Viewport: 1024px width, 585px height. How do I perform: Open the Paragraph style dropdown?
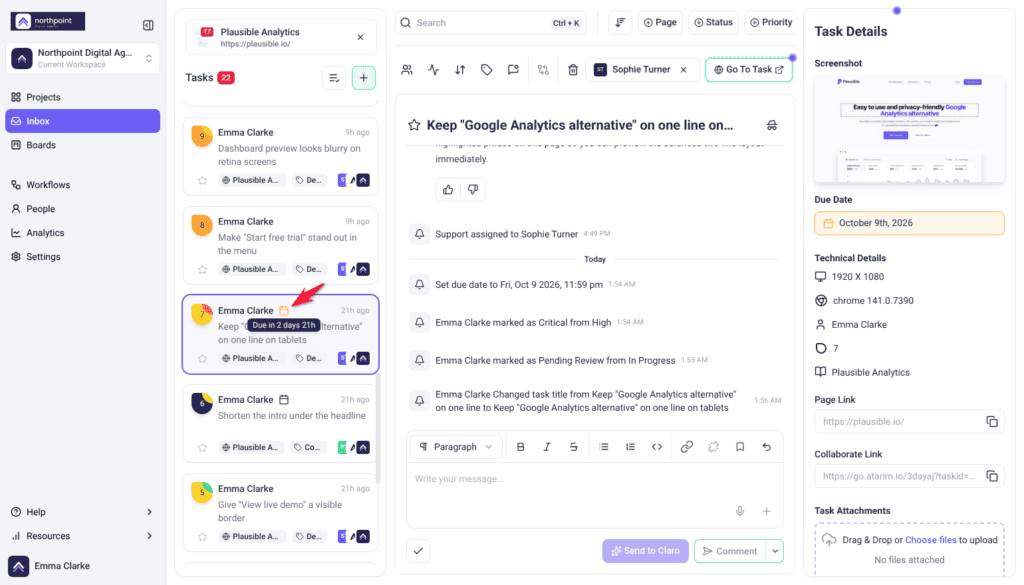[x=456, y=447]
